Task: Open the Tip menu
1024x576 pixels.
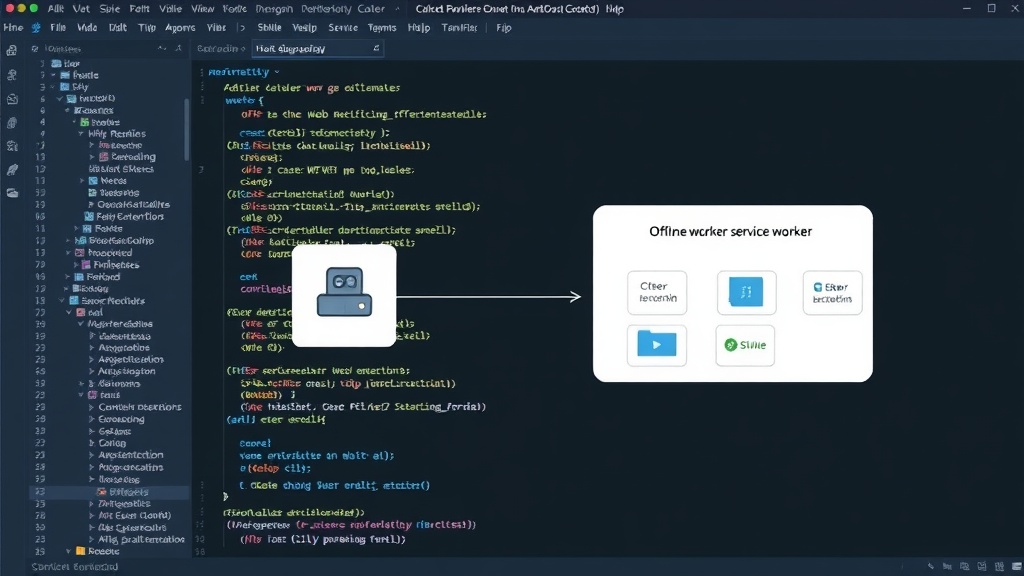Action: pyautogui.click(x=147, y=27)
